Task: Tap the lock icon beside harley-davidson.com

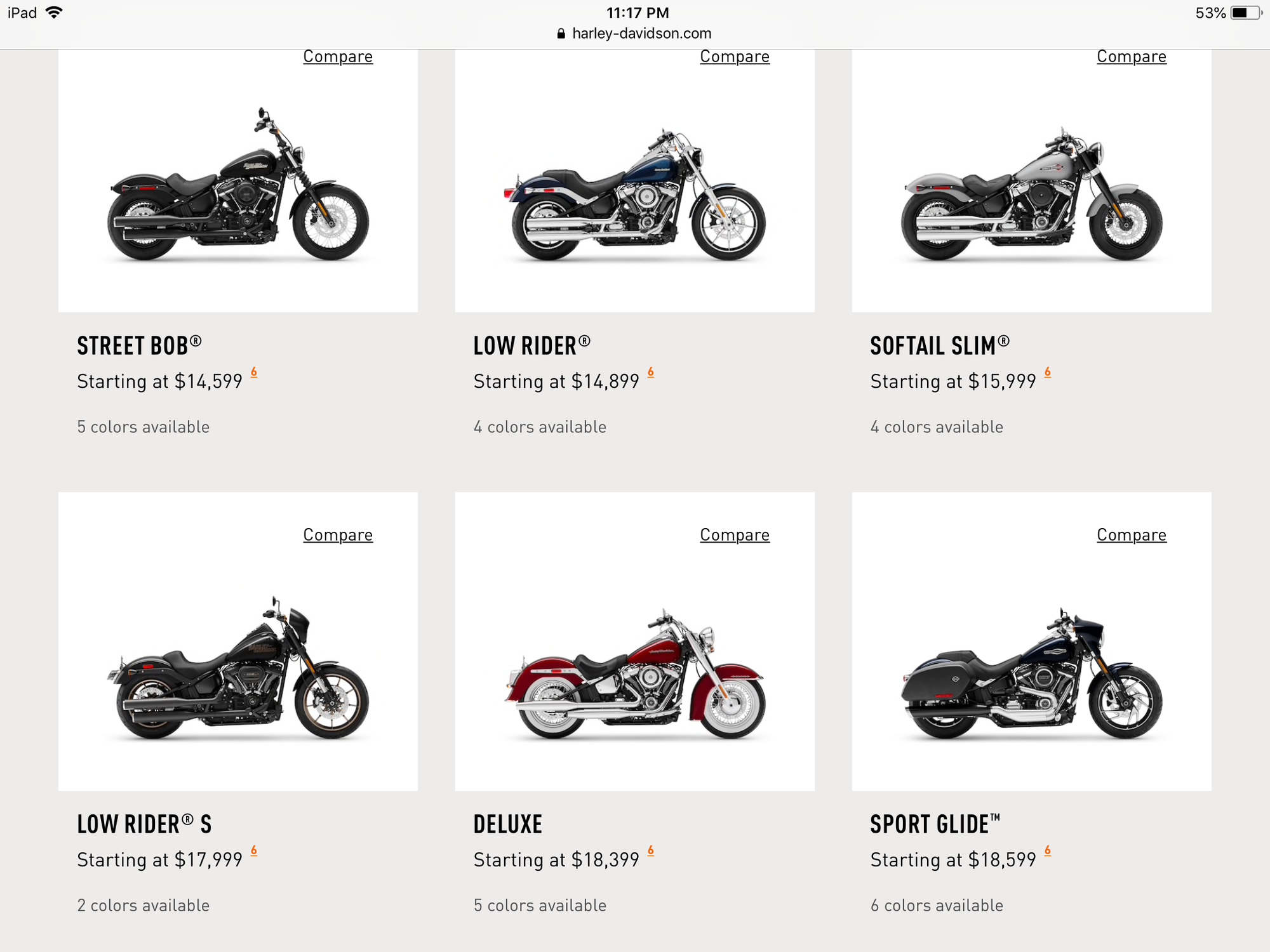Action: 561,34
